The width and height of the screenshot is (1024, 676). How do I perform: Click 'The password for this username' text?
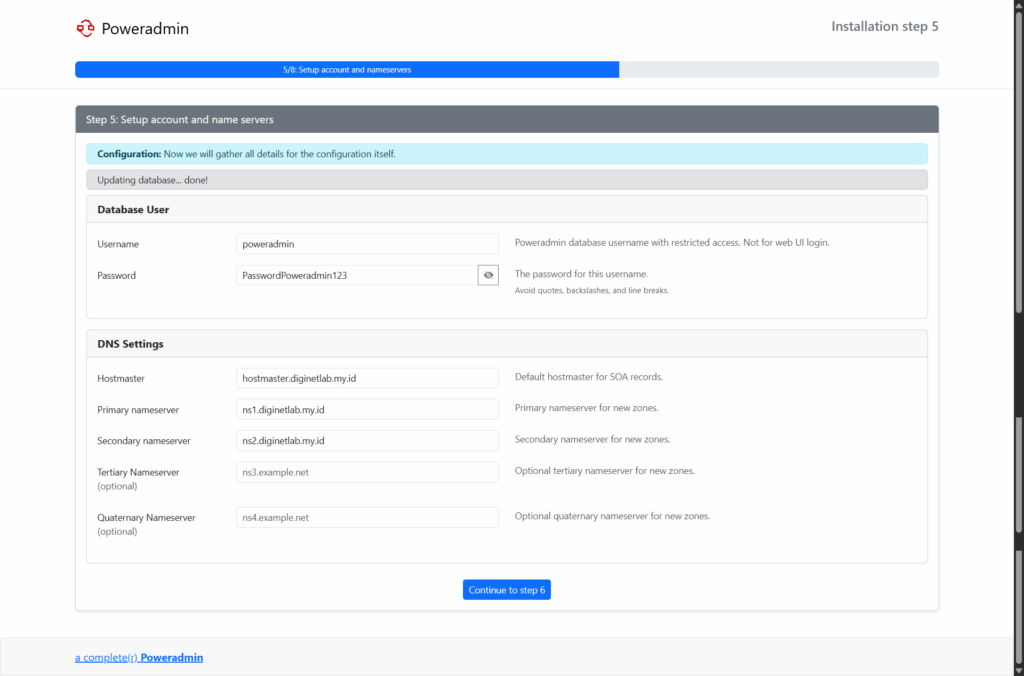(x=581, y=274)
